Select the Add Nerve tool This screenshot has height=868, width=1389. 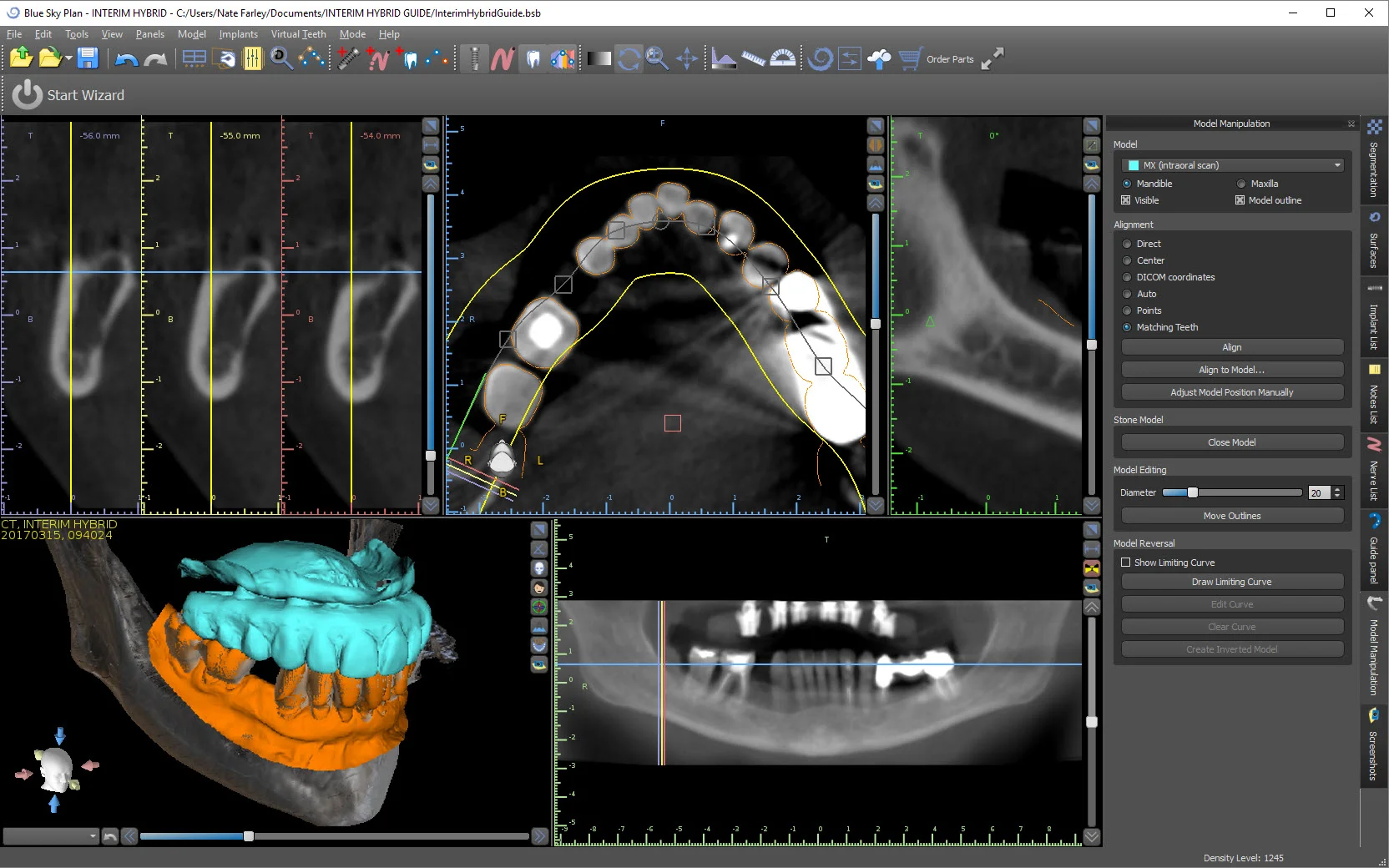click(378, 58)
